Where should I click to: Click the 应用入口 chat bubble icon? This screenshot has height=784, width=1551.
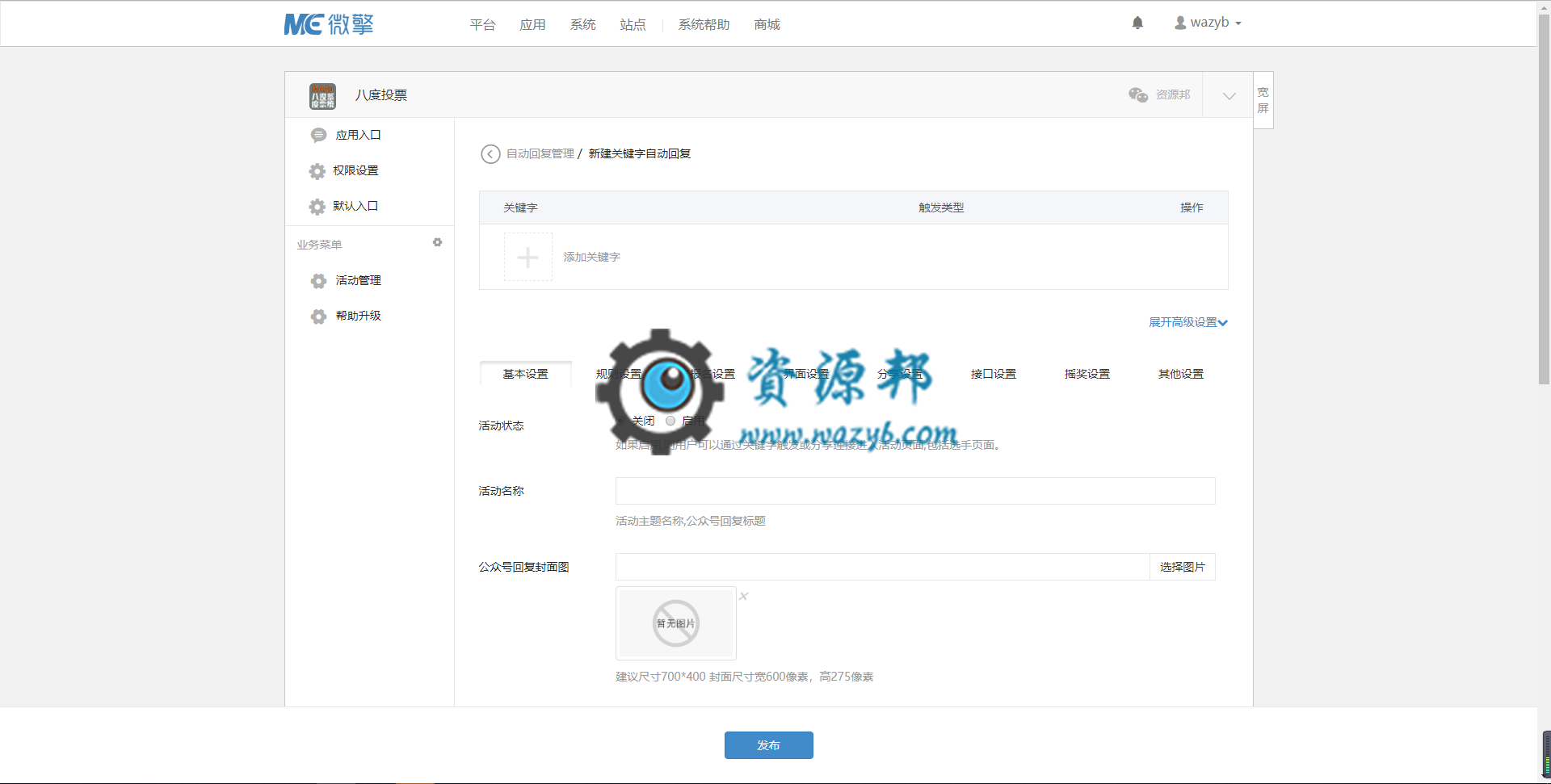tap(318, 135)
